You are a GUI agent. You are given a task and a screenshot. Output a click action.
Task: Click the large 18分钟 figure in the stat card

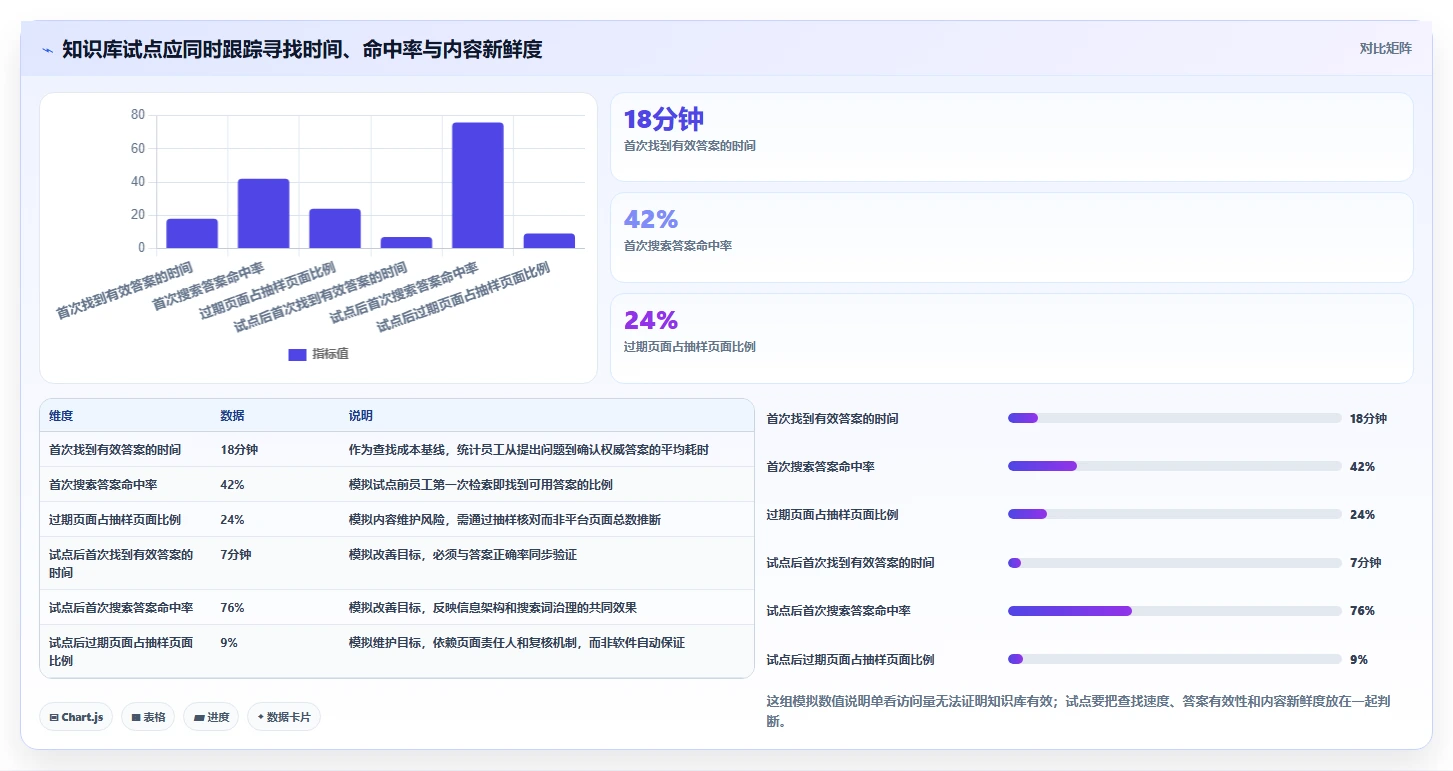click(664, 119)
